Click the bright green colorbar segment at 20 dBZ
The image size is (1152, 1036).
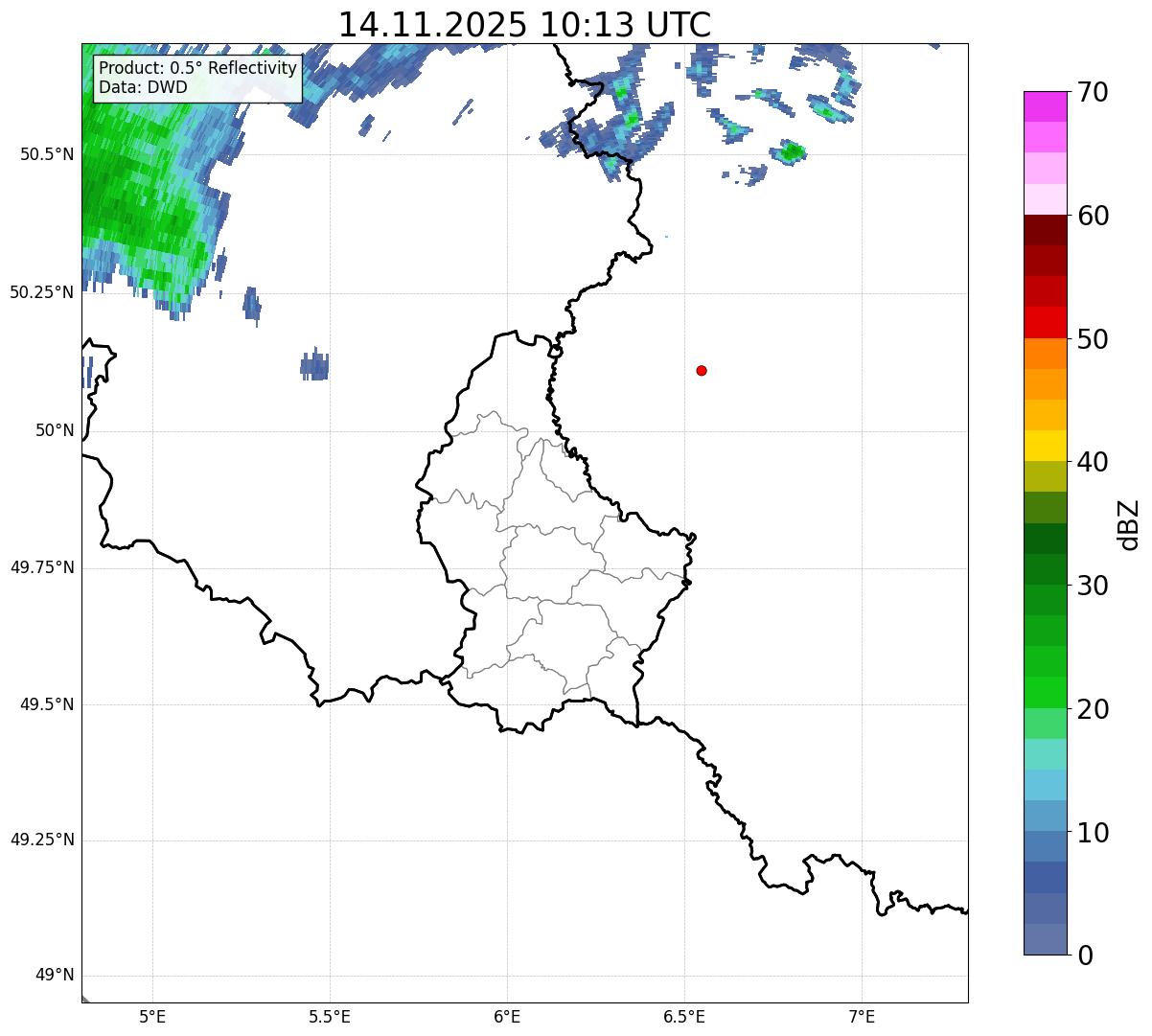1046,692
